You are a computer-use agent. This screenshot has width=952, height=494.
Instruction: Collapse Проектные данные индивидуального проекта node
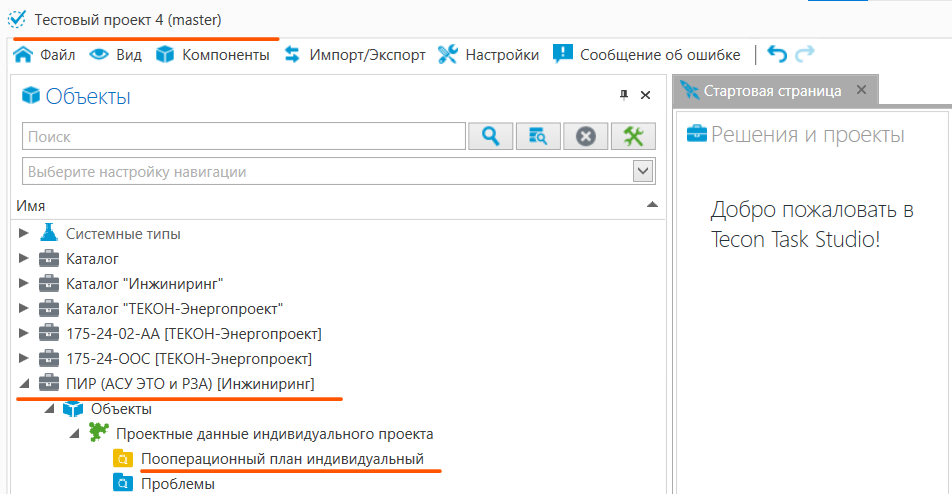pyautogui.click(x=74, y=434)
